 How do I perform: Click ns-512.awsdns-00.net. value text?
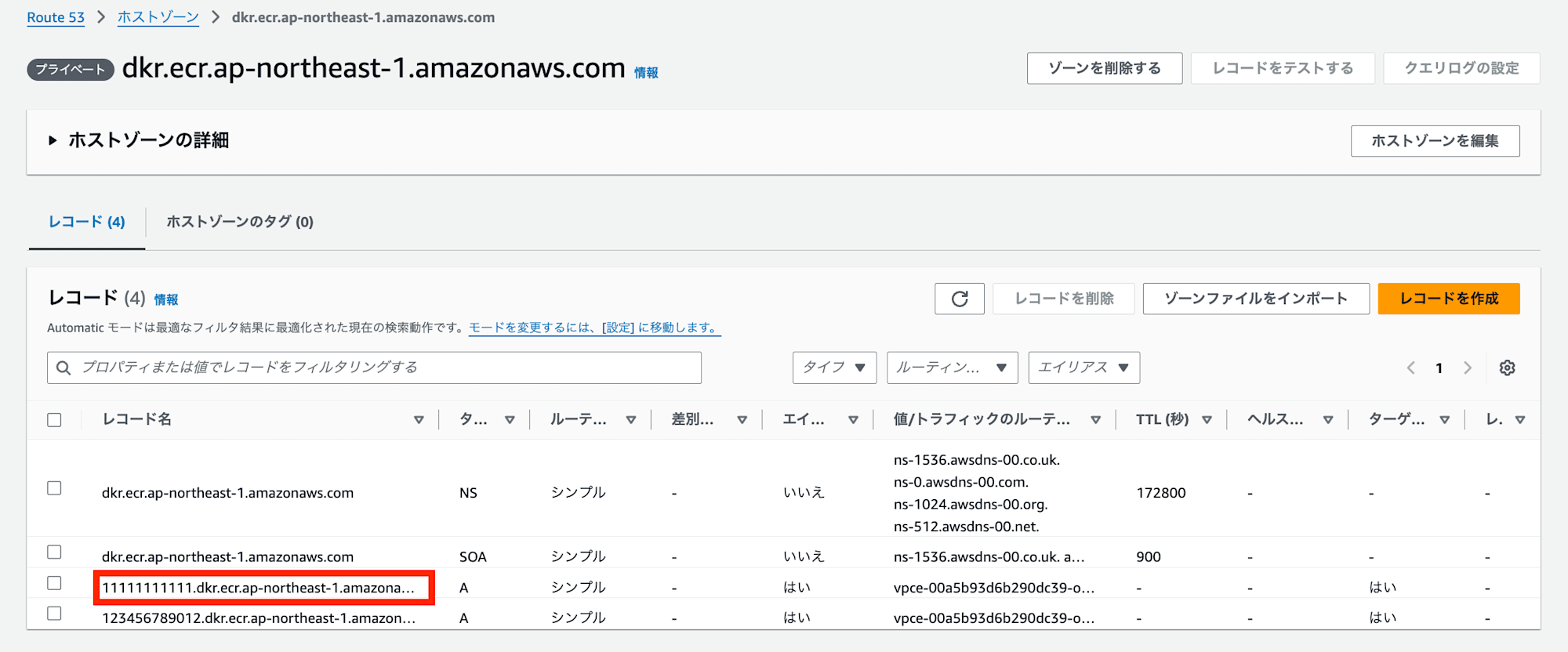(x=966, y=527)
